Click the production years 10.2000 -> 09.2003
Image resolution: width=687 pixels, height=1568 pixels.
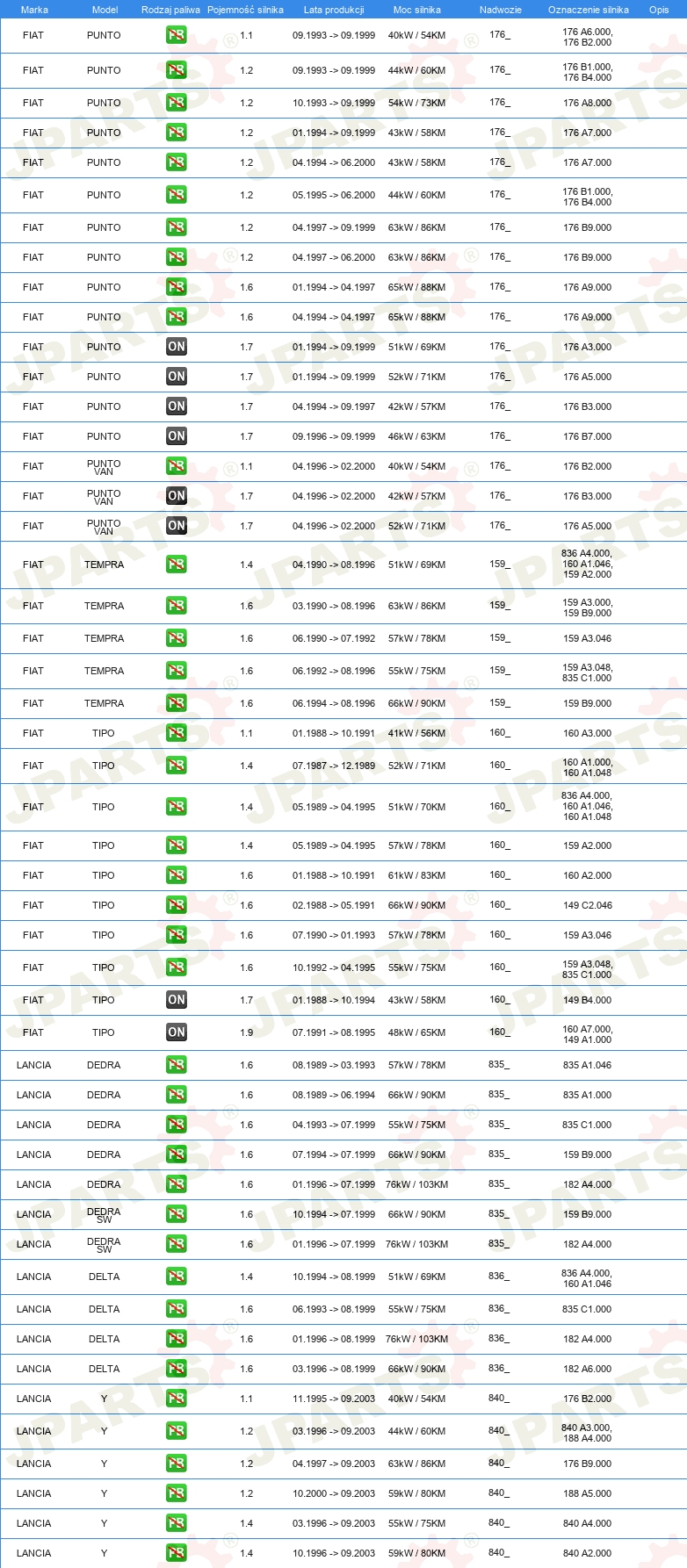334,1493
